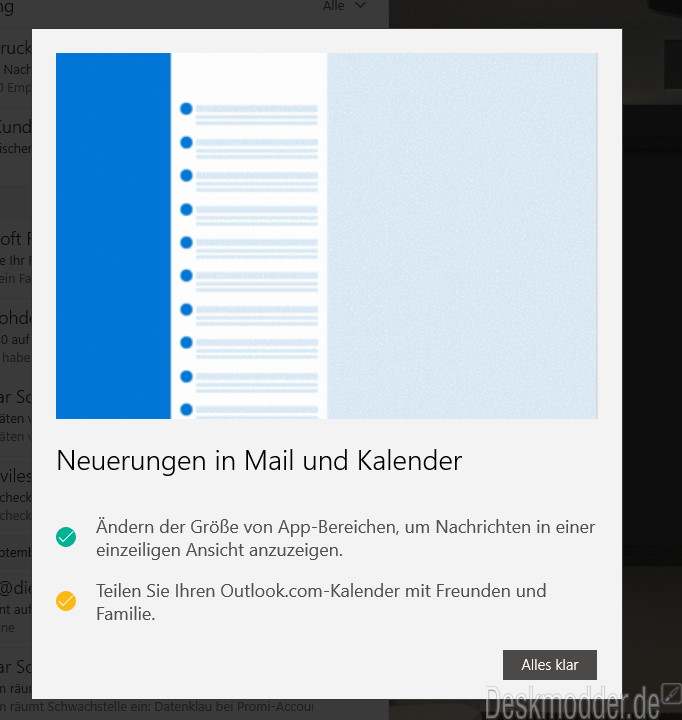Click the yellow checkmark icon
This screenshot has width=682, height=720.
(66, 601)
